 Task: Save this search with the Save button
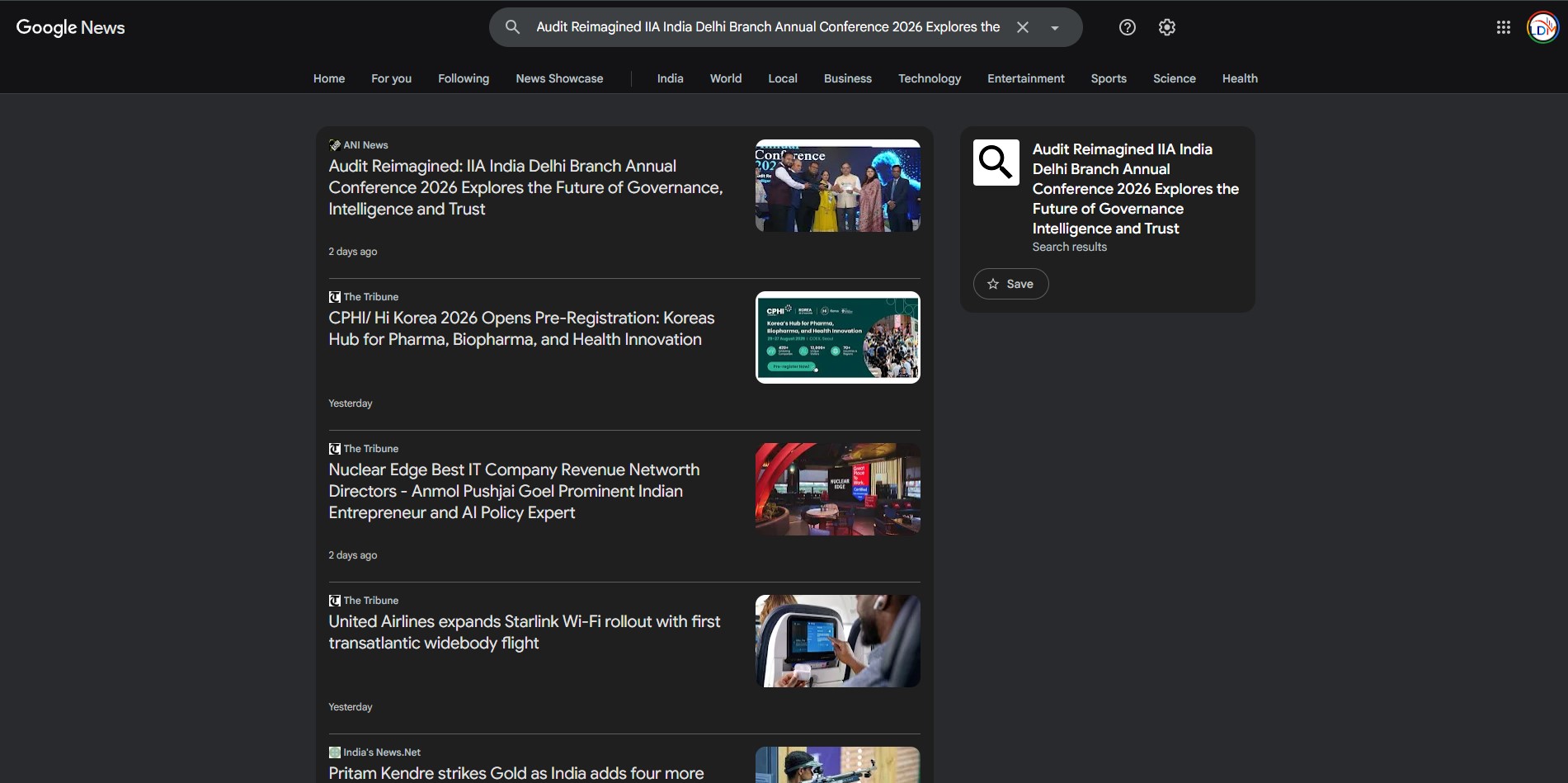tap(1010, 284)
